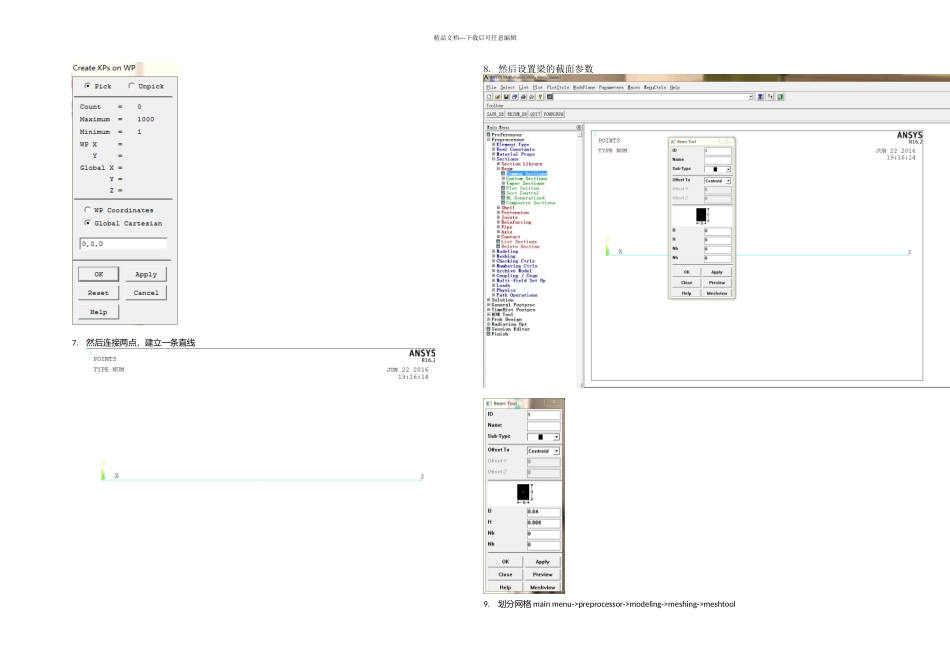Viewport: 950px width, 672px height.
Task: Click the black rectangle section preview swatch
Action: (x=523, y=492)
